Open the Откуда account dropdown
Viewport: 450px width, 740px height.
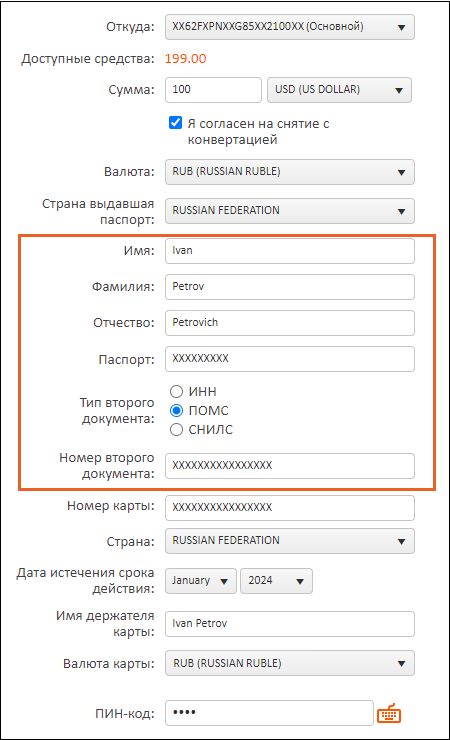290,27
